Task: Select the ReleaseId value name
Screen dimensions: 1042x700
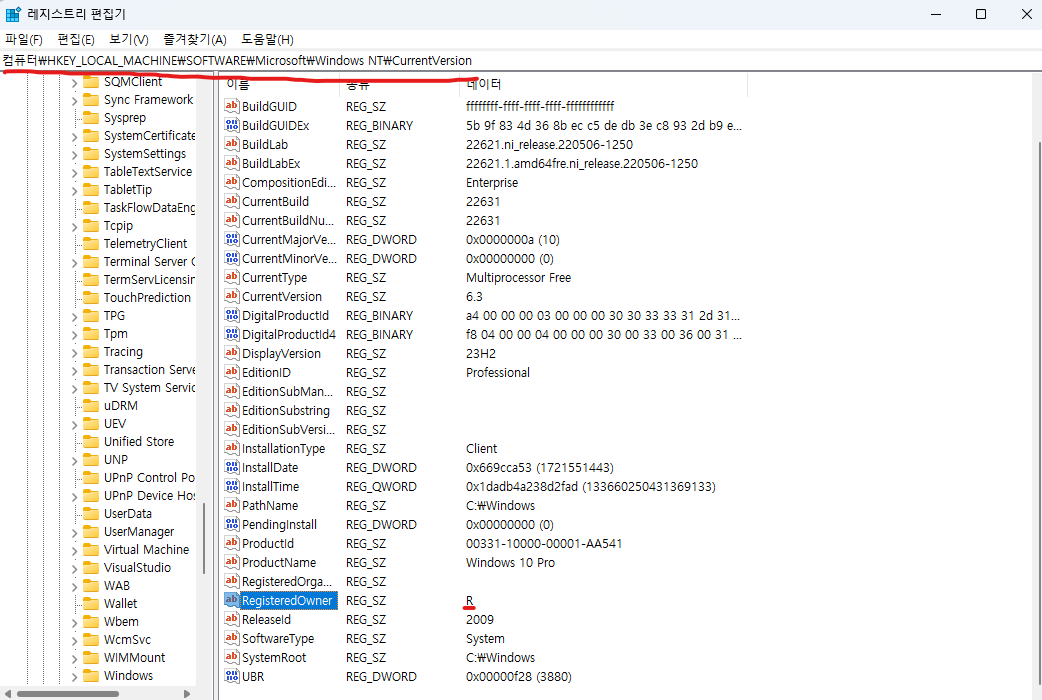Action: tap(266, 620)
